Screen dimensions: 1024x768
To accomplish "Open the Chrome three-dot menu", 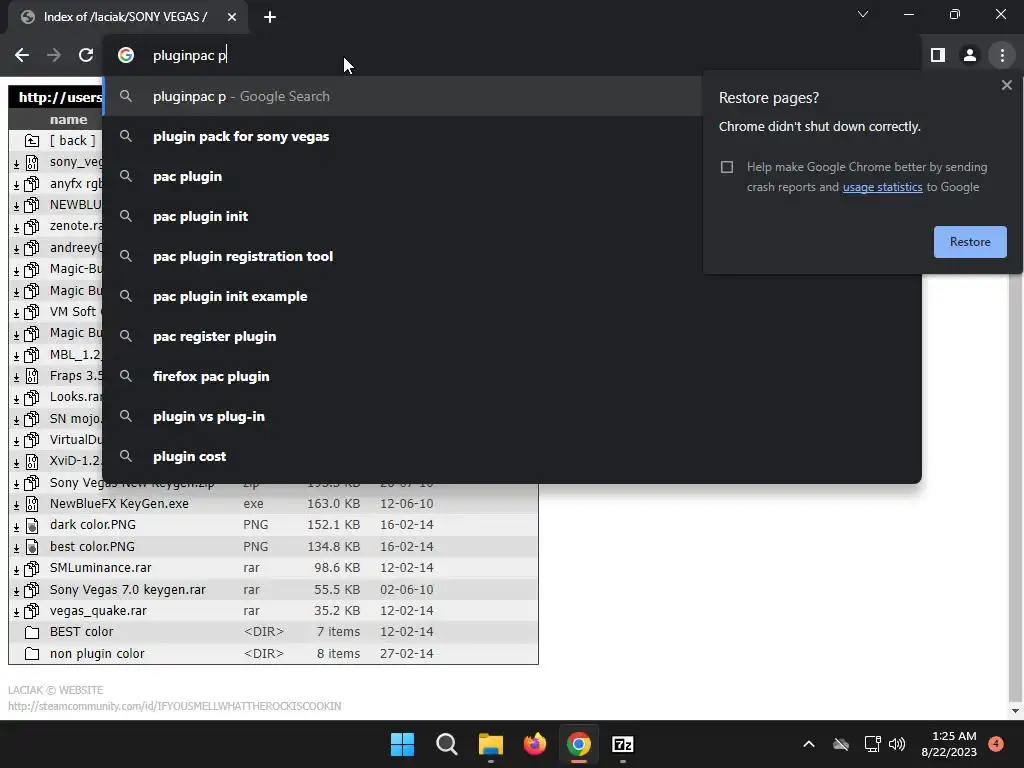I will tap(1002, 56).
